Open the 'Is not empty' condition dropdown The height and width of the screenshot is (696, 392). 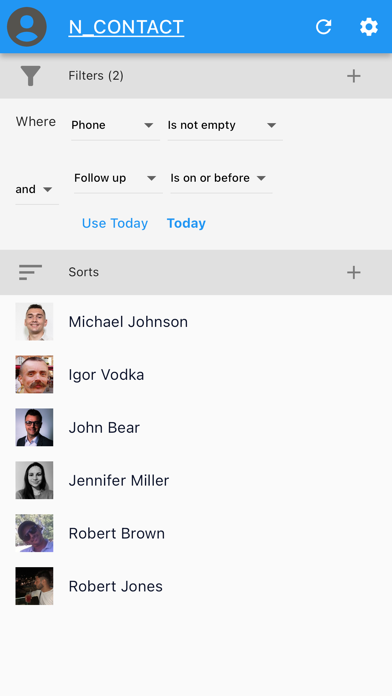point(225,126)
